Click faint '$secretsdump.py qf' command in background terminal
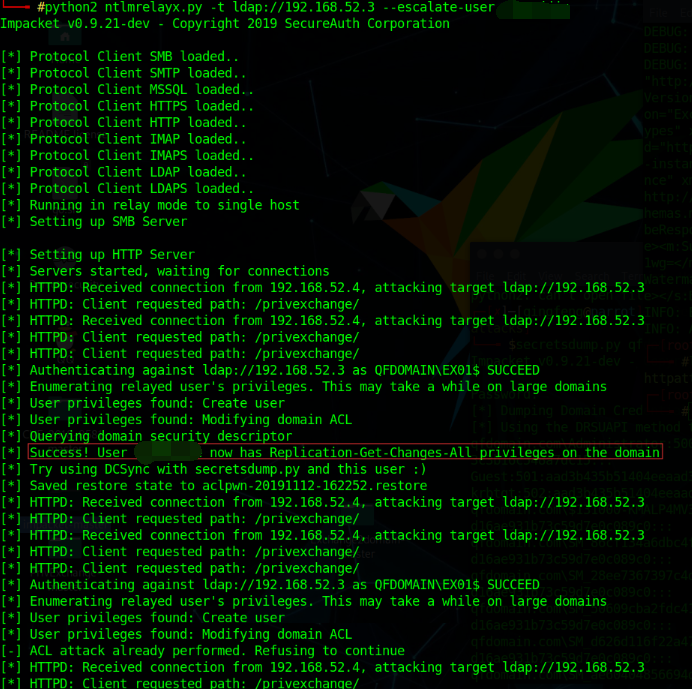Screen dimensions: 692x689 click(575, 344)
